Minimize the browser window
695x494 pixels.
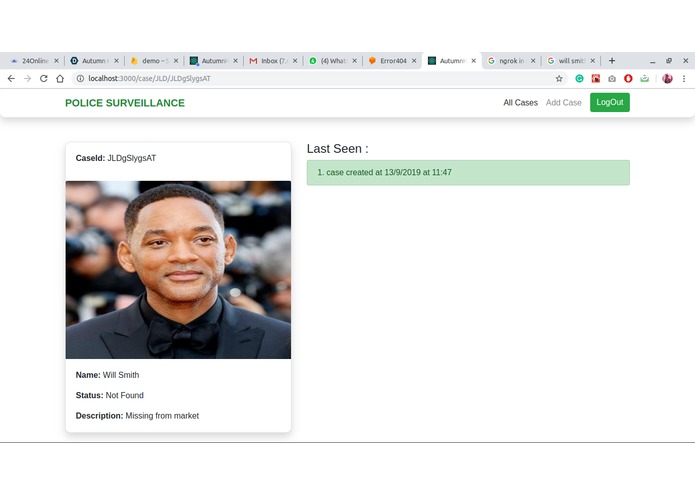coord(652,61)
